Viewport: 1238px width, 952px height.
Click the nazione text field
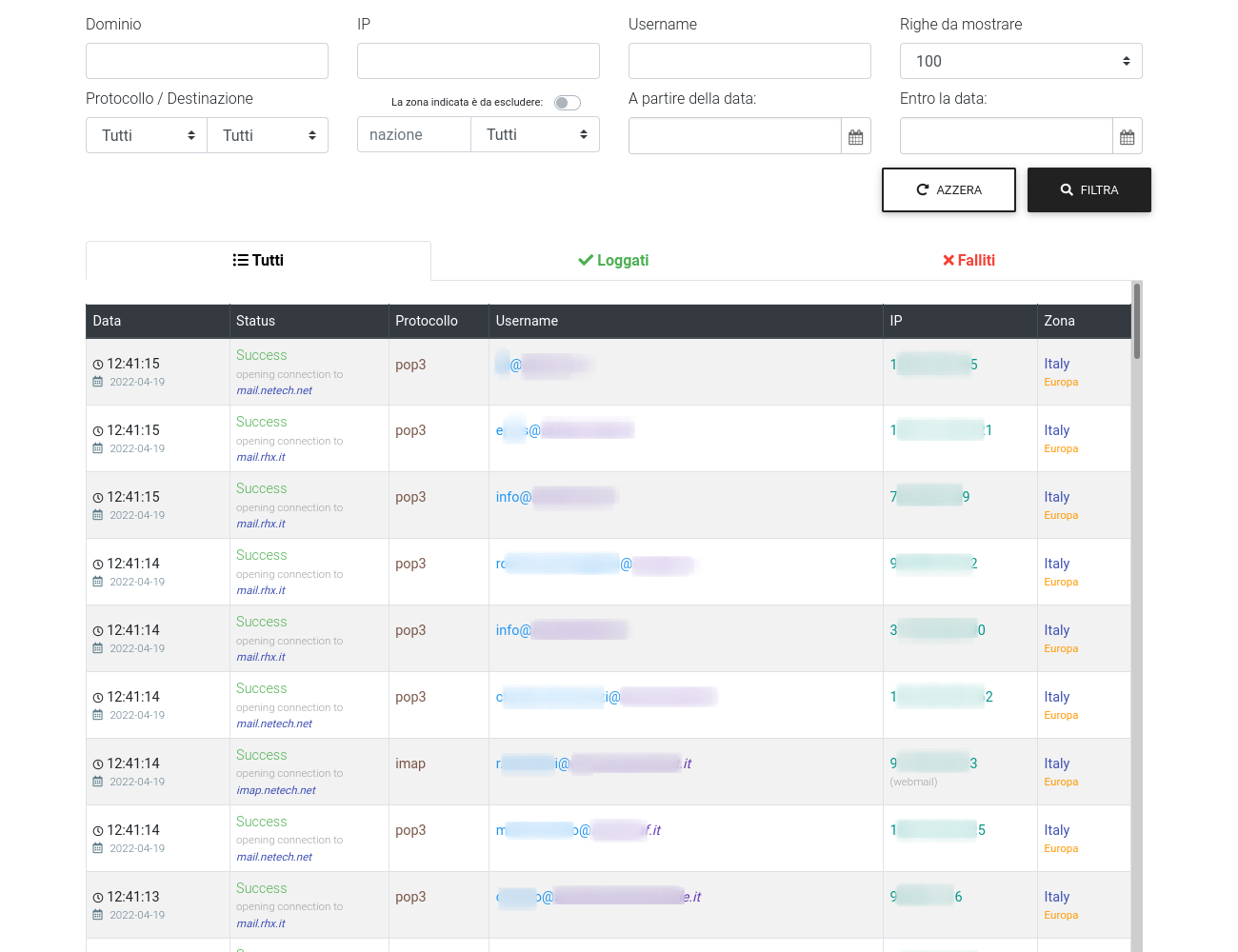(414, 134)
